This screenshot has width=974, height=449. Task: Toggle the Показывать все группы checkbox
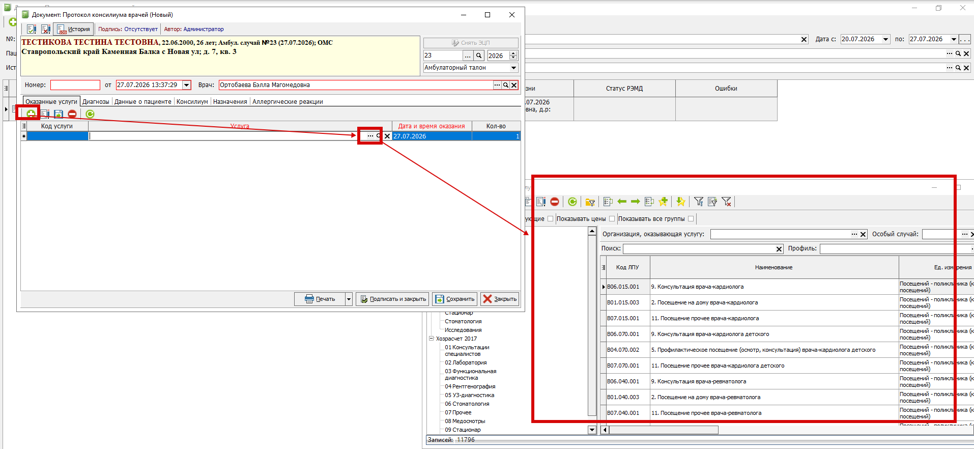pos(691,219)
